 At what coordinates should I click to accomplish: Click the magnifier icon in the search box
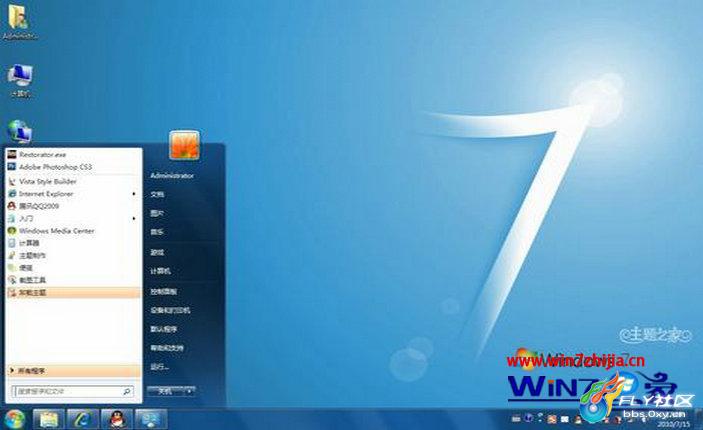(x=127, y=391)
